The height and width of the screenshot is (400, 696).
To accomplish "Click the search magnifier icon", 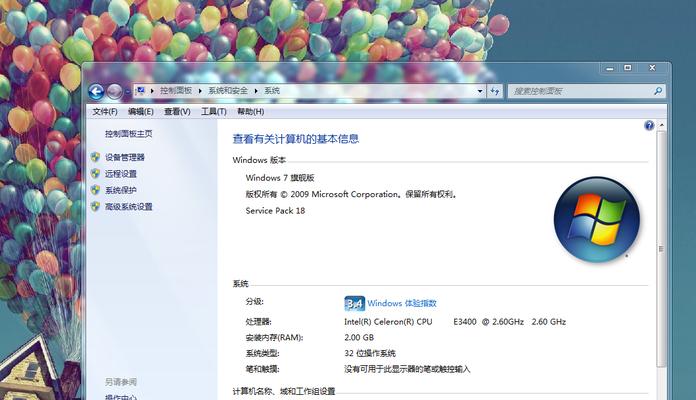I will [658, 91].
